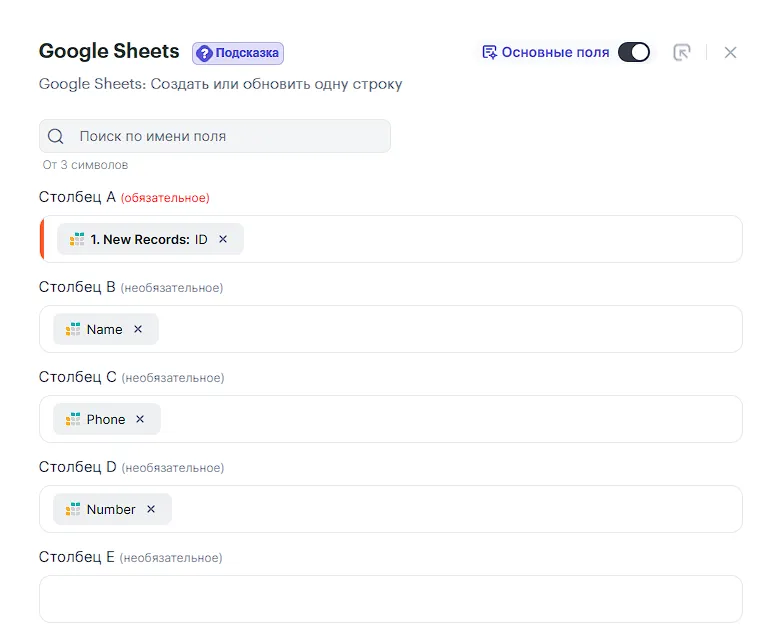The height and width of the screenshot is (636, 784).
Task: Click empty area of Столбец C field
Action: (450, 420)
